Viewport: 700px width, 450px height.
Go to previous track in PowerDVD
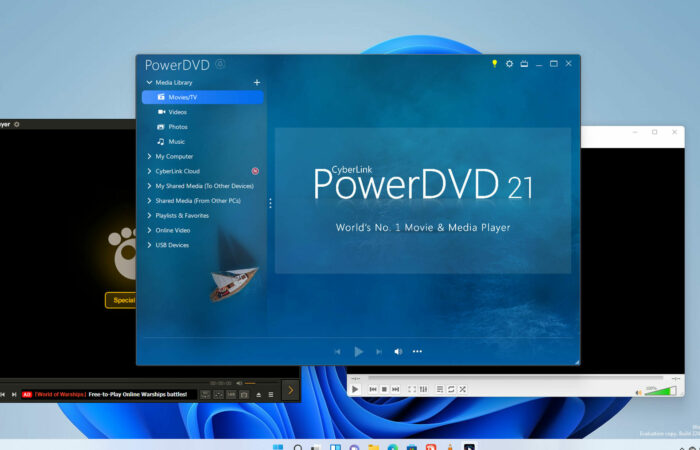point(338,352)
